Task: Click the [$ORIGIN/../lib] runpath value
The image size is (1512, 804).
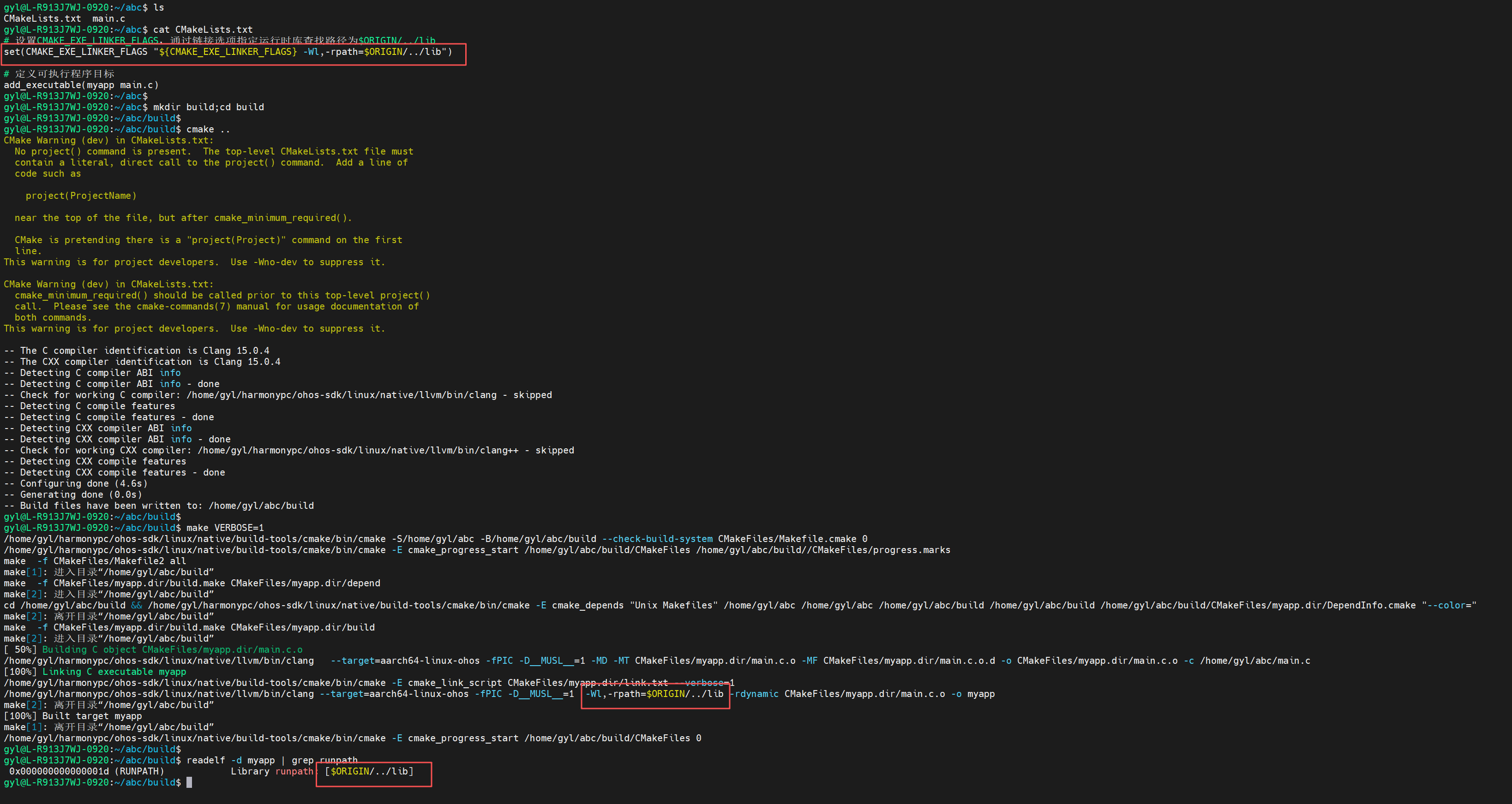Action: pyautogui.click(x=369, y=771)
